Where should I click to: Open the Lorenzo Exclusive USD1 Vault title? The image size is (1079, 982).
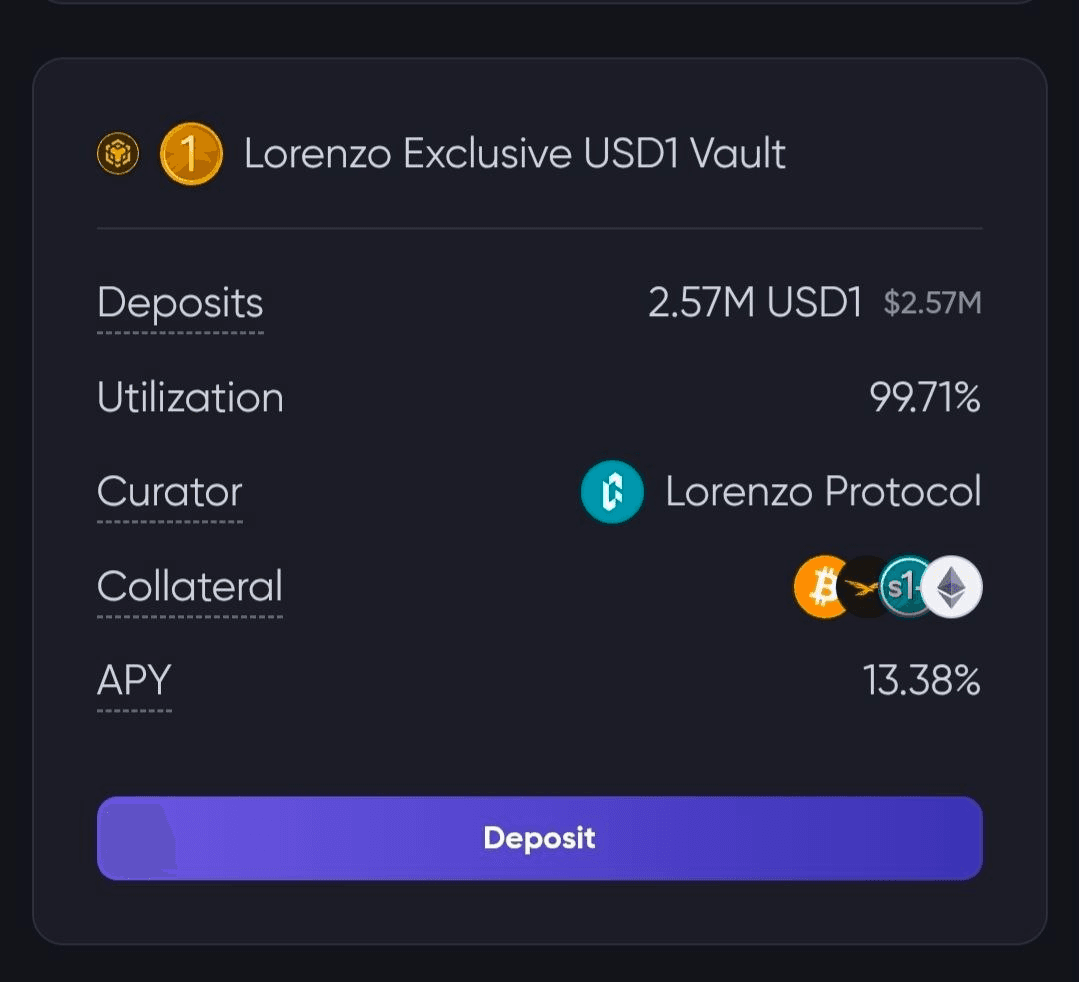point(515,153)
